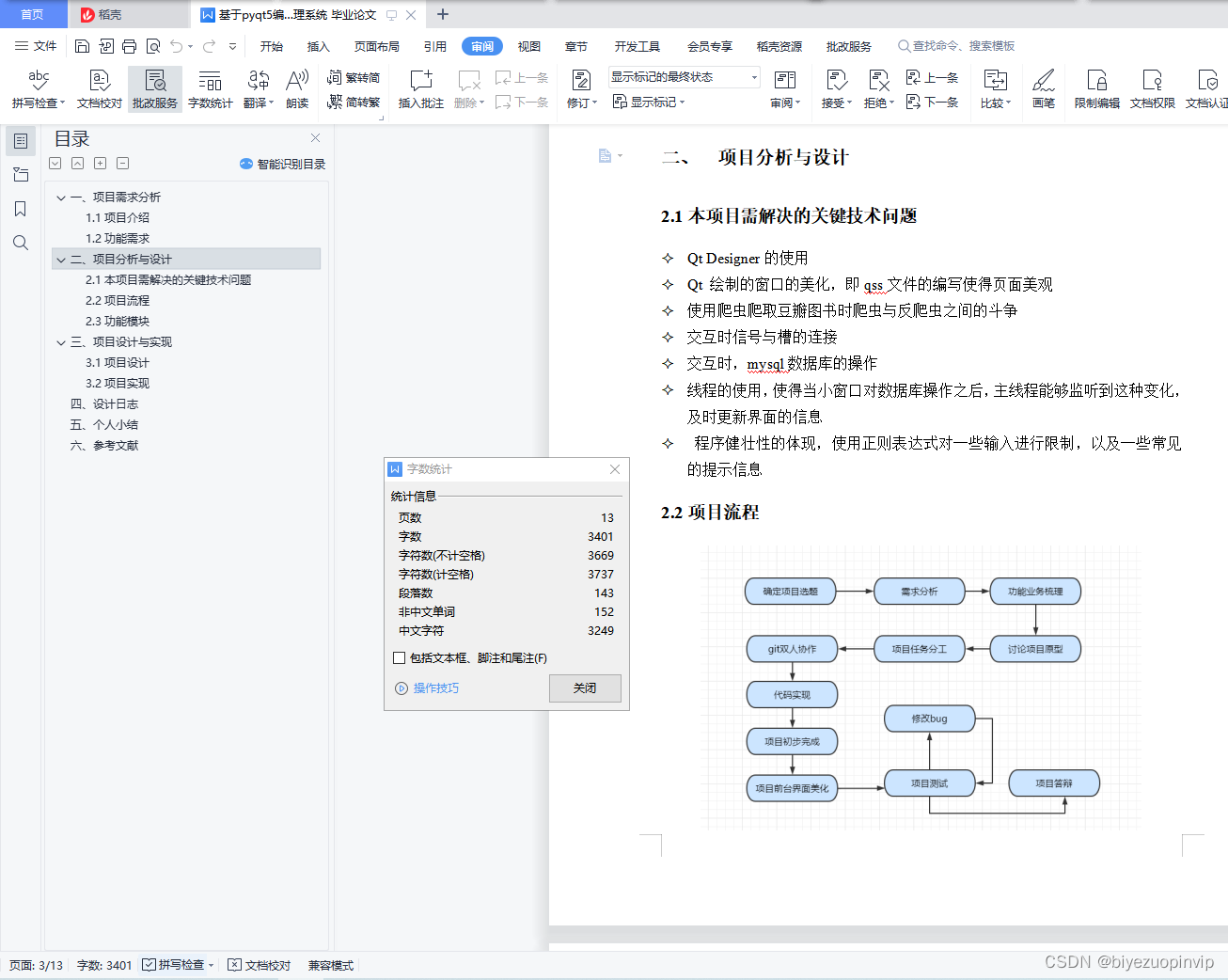Open the bookmarks panel in left sidebar
Viewport: 1228px width, 980px height.
click(x=20, y=209)
